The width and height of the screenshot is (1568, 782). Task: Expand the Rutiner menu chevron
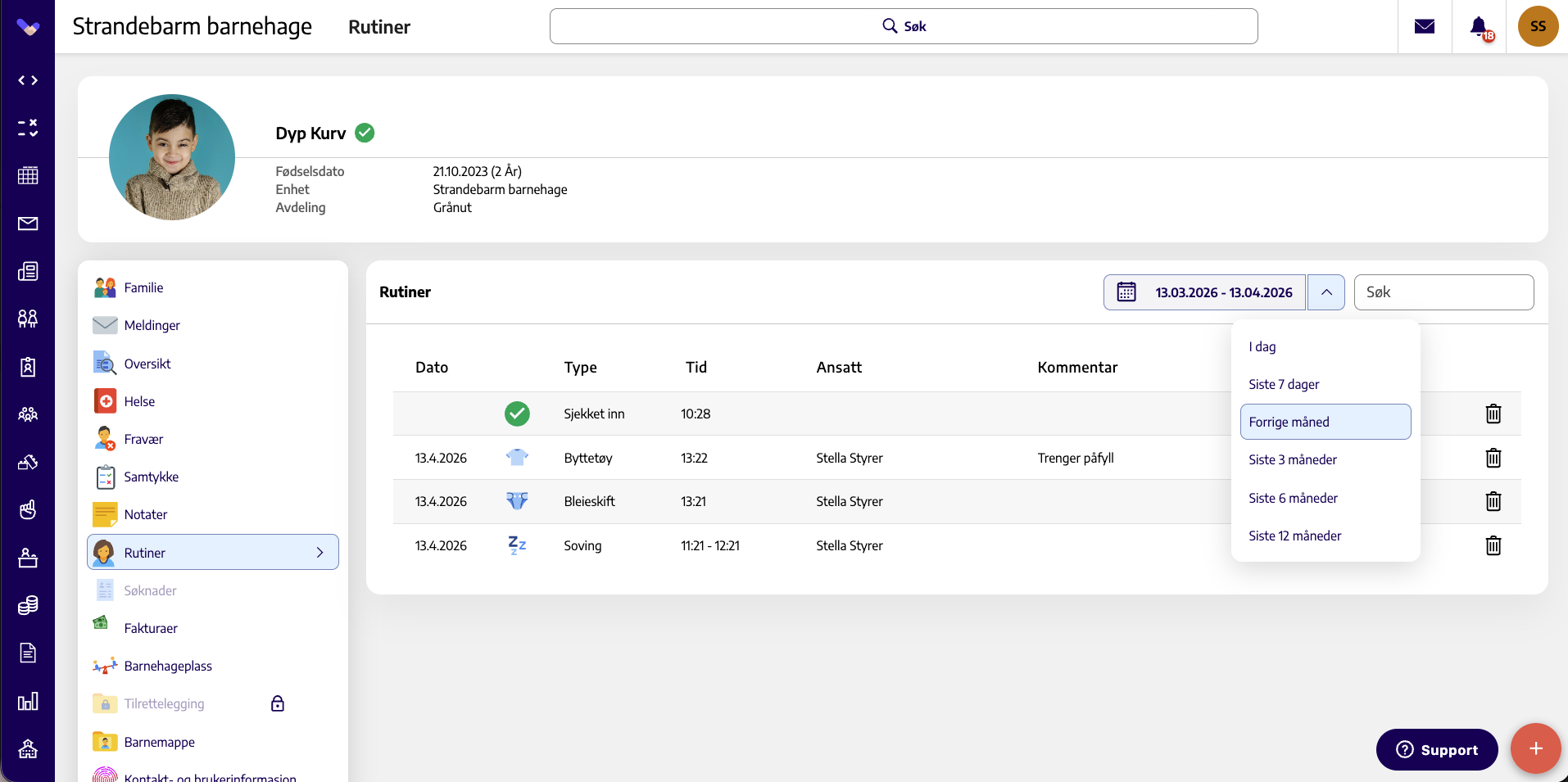pyautogui.click(x=320, y=553)
